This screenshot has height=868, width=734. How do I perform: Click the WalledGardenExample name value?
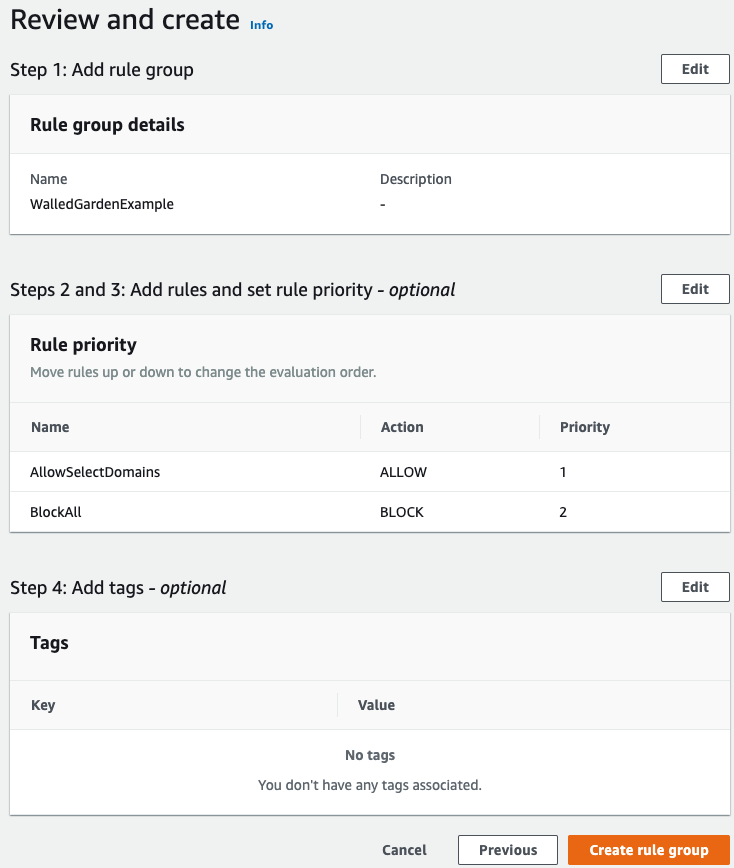click(102, 204)
